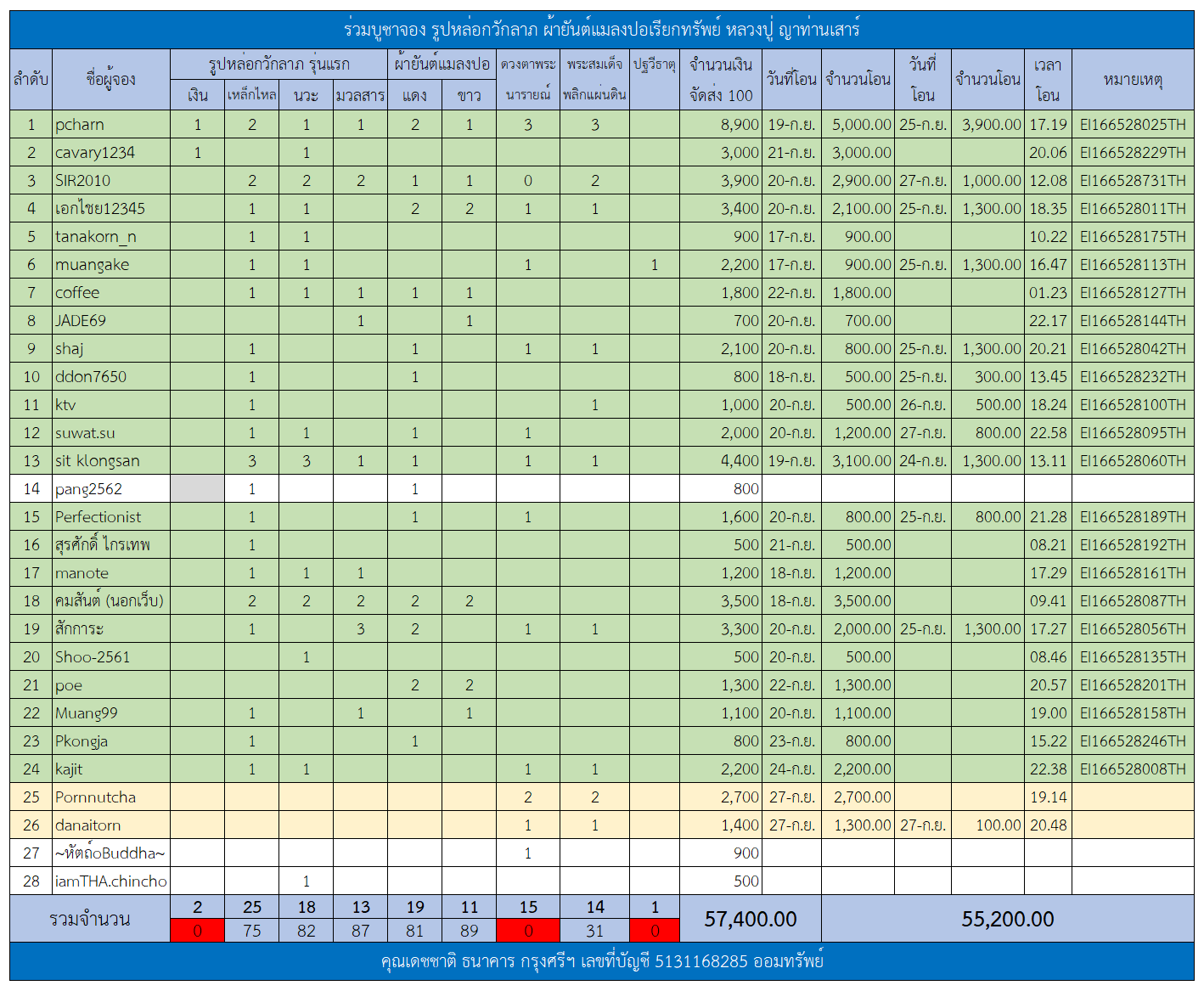Click tracking code EI166528144TH
Viewport: 1204px width, 991px height.
click(1133, 320)
